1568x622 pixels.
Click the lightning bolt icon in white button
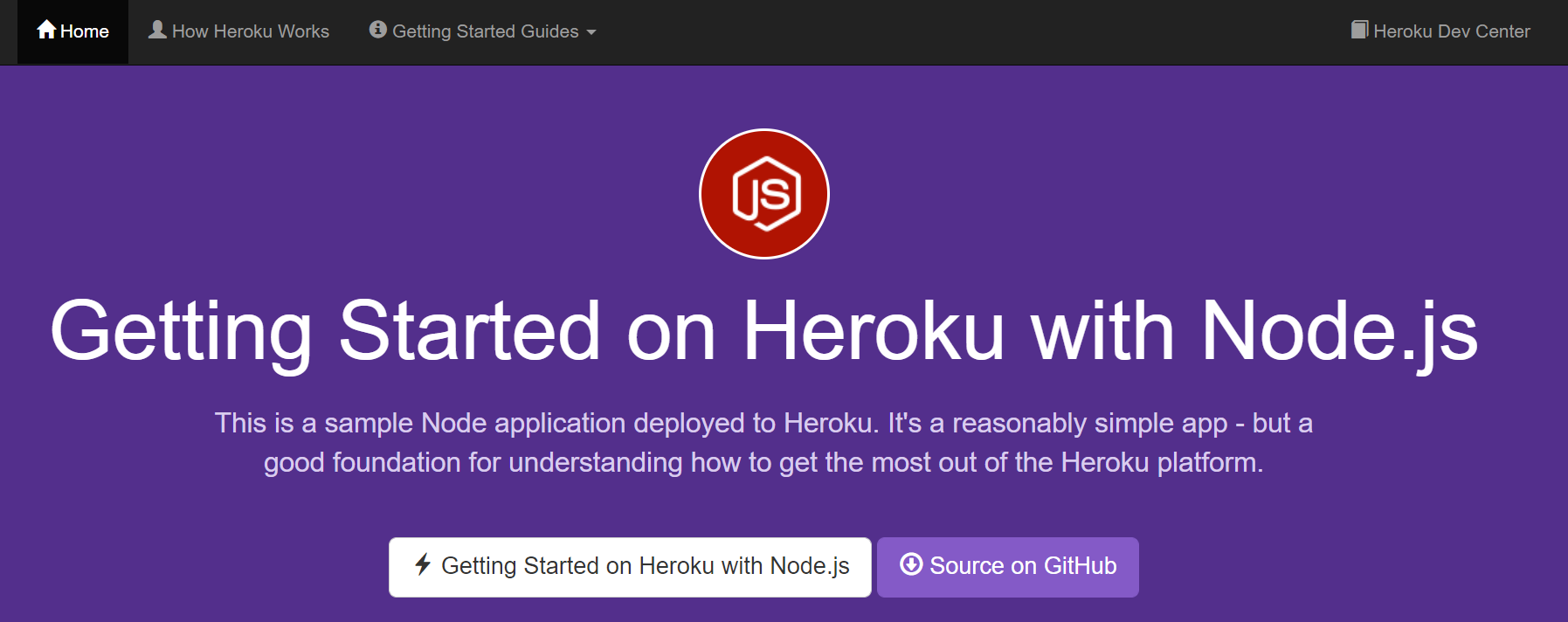[423, 564]
